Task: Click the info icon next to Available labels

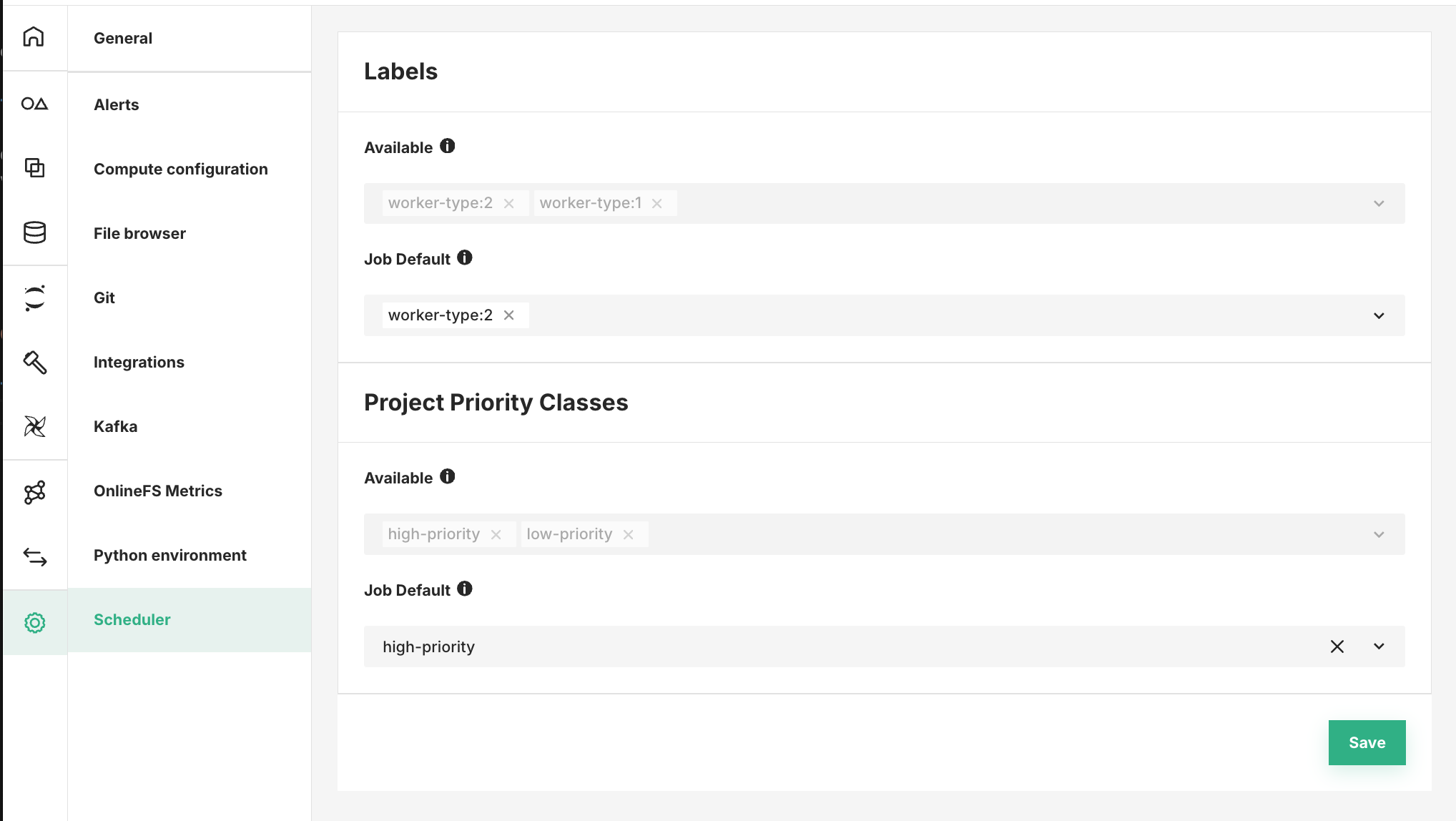Action: [448, 146]
